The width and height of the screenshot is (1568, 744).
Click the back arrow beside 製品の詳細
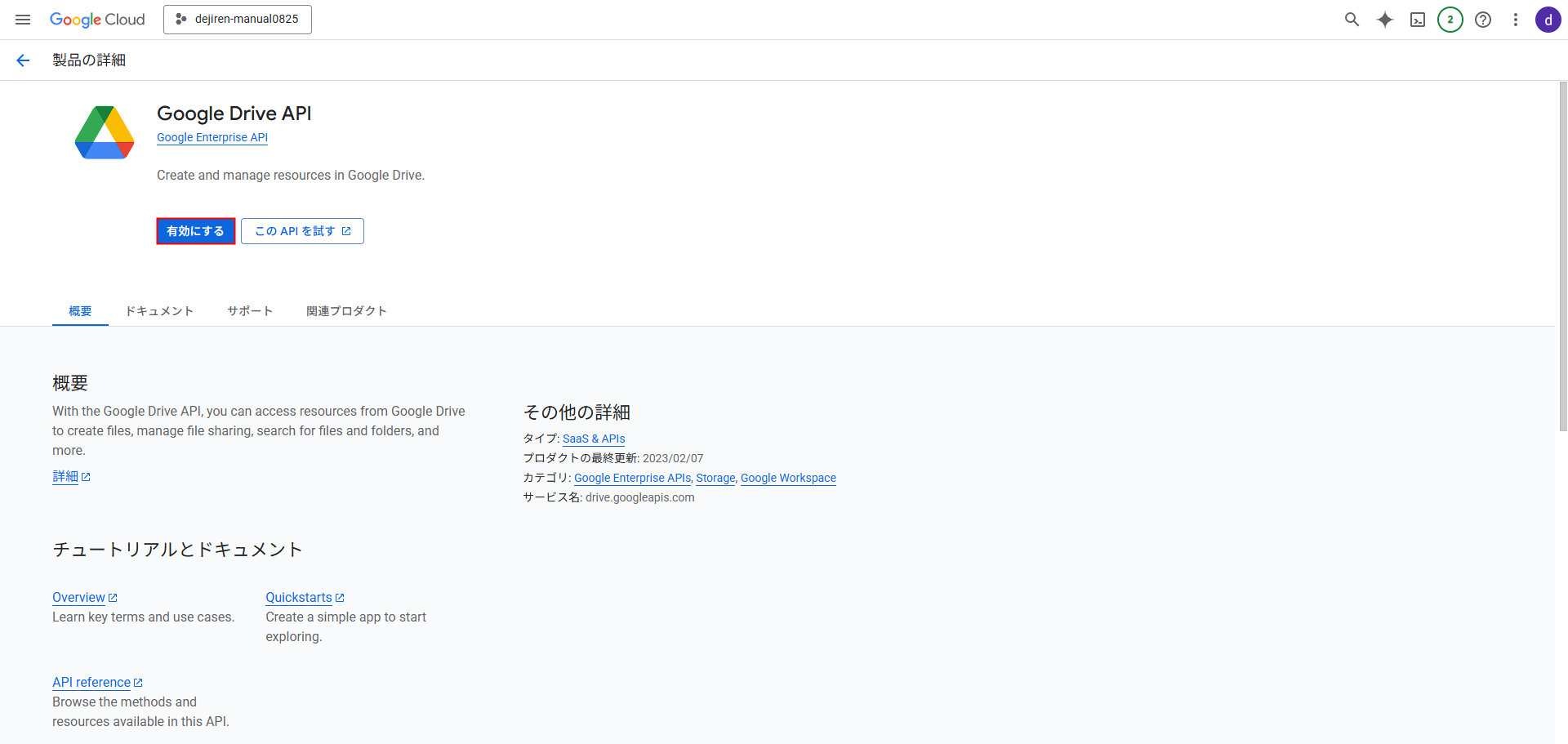[23, 60]
